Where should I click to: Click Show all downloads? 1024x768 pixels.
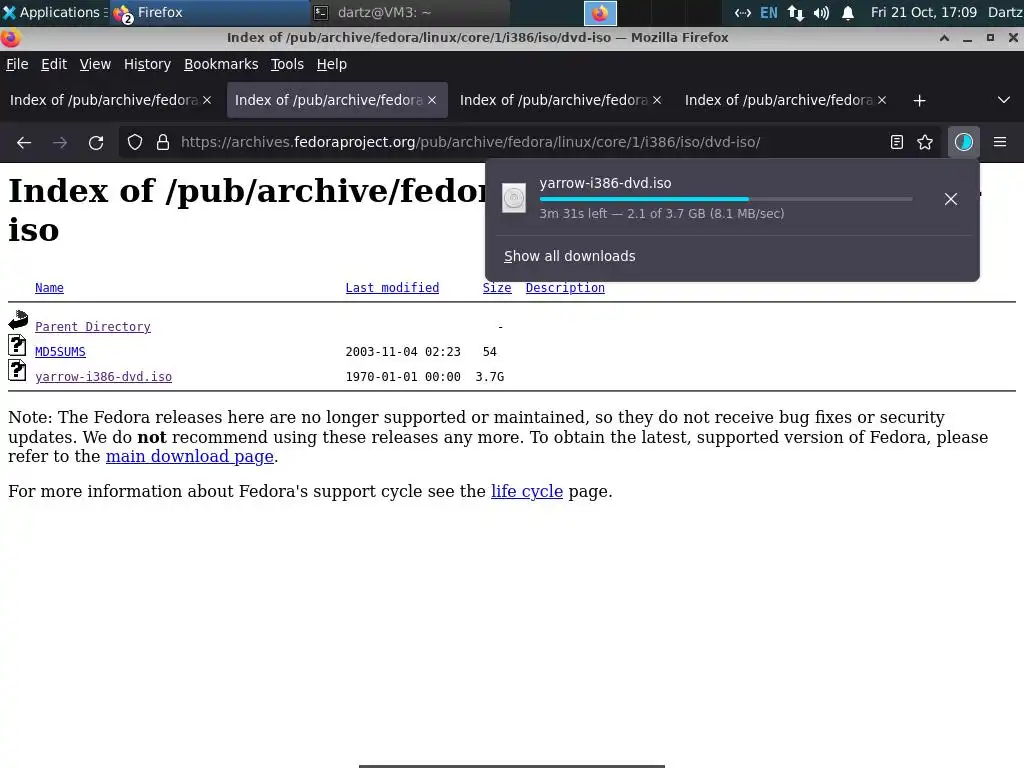pyautogui.click(x=569, y=256)
